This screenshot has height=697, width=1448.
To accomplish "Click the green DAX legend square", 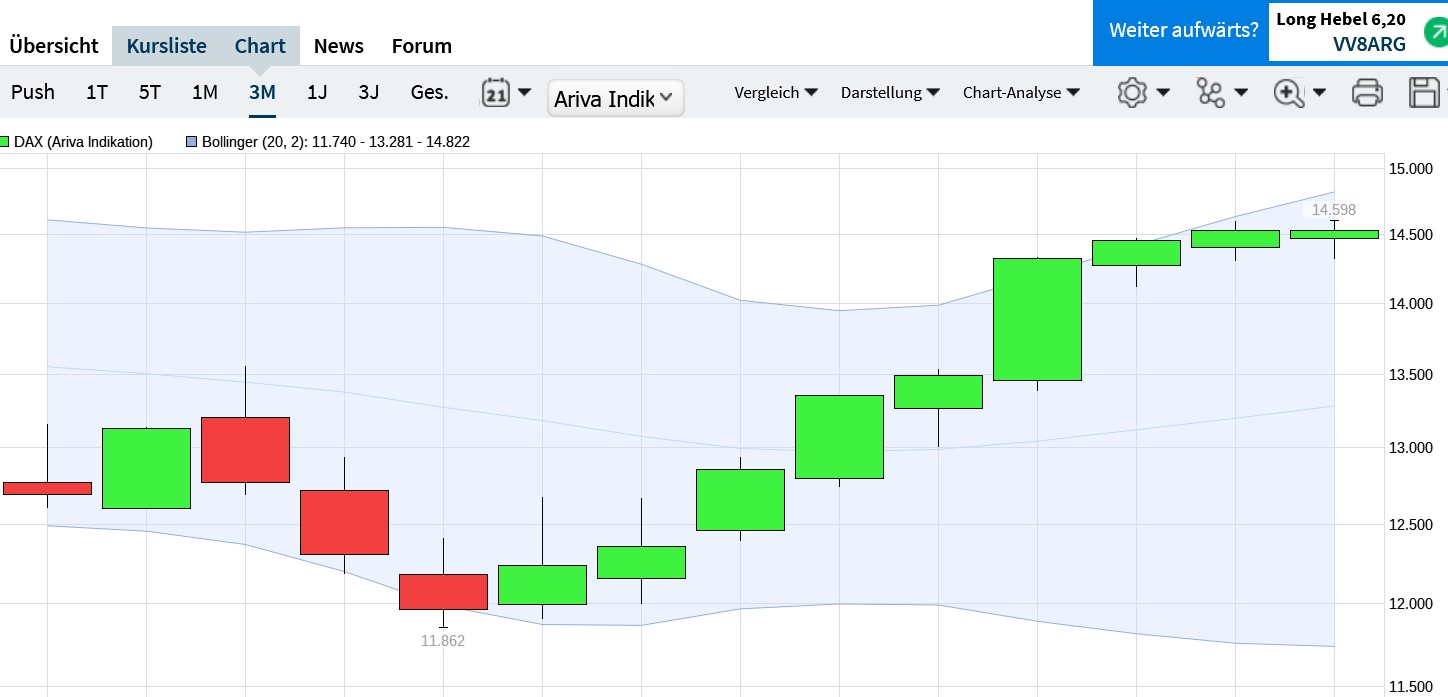I will [5, 142].
